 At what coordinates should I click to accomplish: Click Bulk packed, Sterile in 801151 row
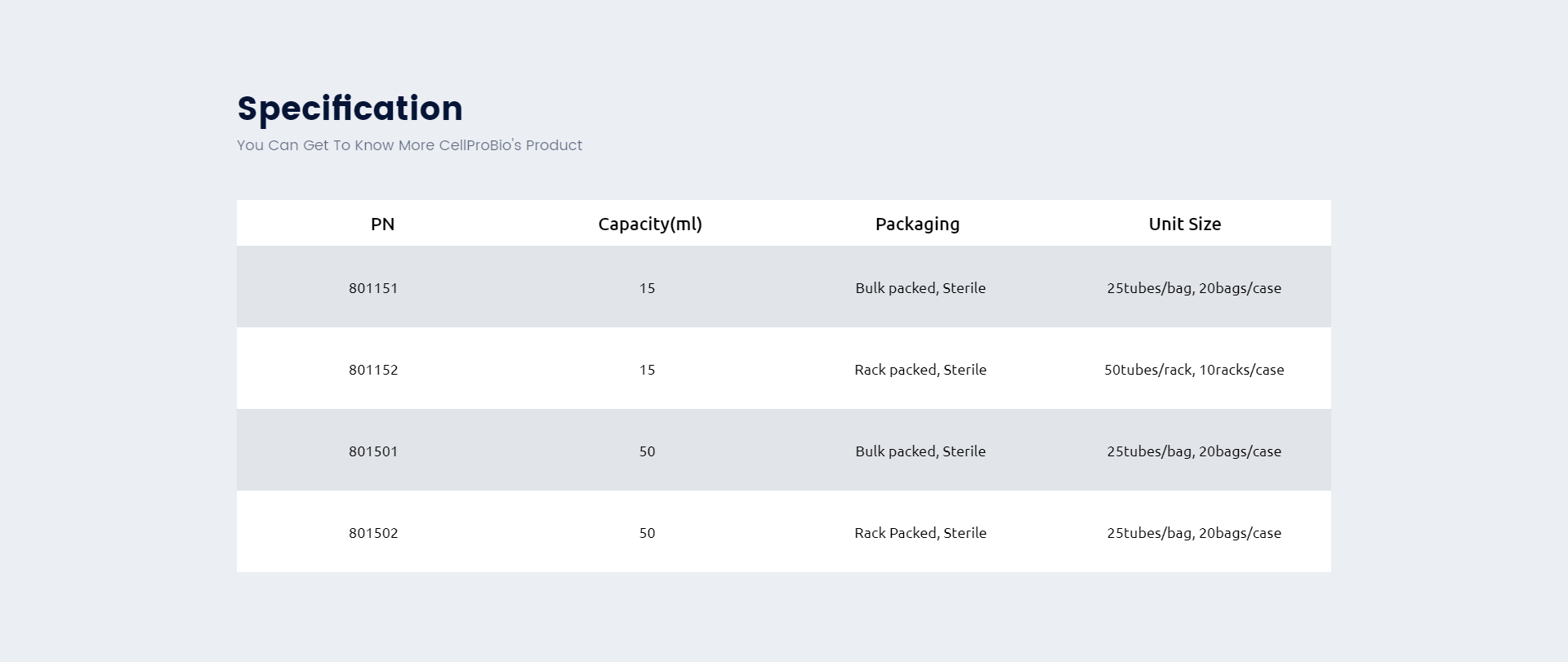coord(920,288)
